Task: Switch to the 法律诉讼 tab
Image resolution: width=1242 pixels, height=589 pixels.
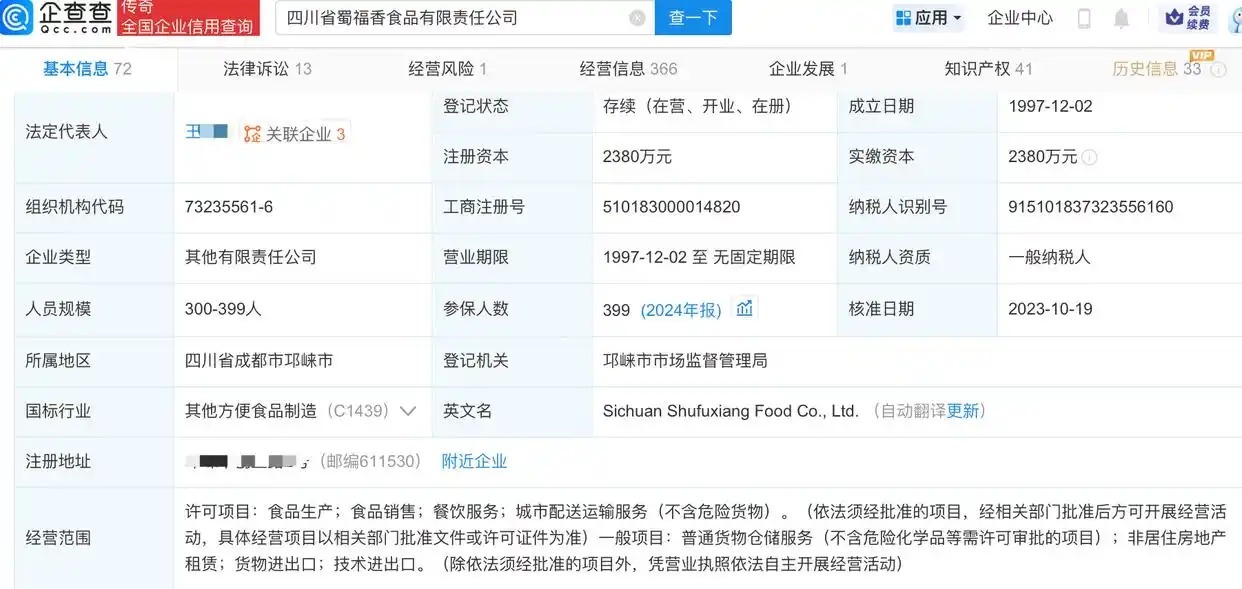Action: click(x=267, y=69)
